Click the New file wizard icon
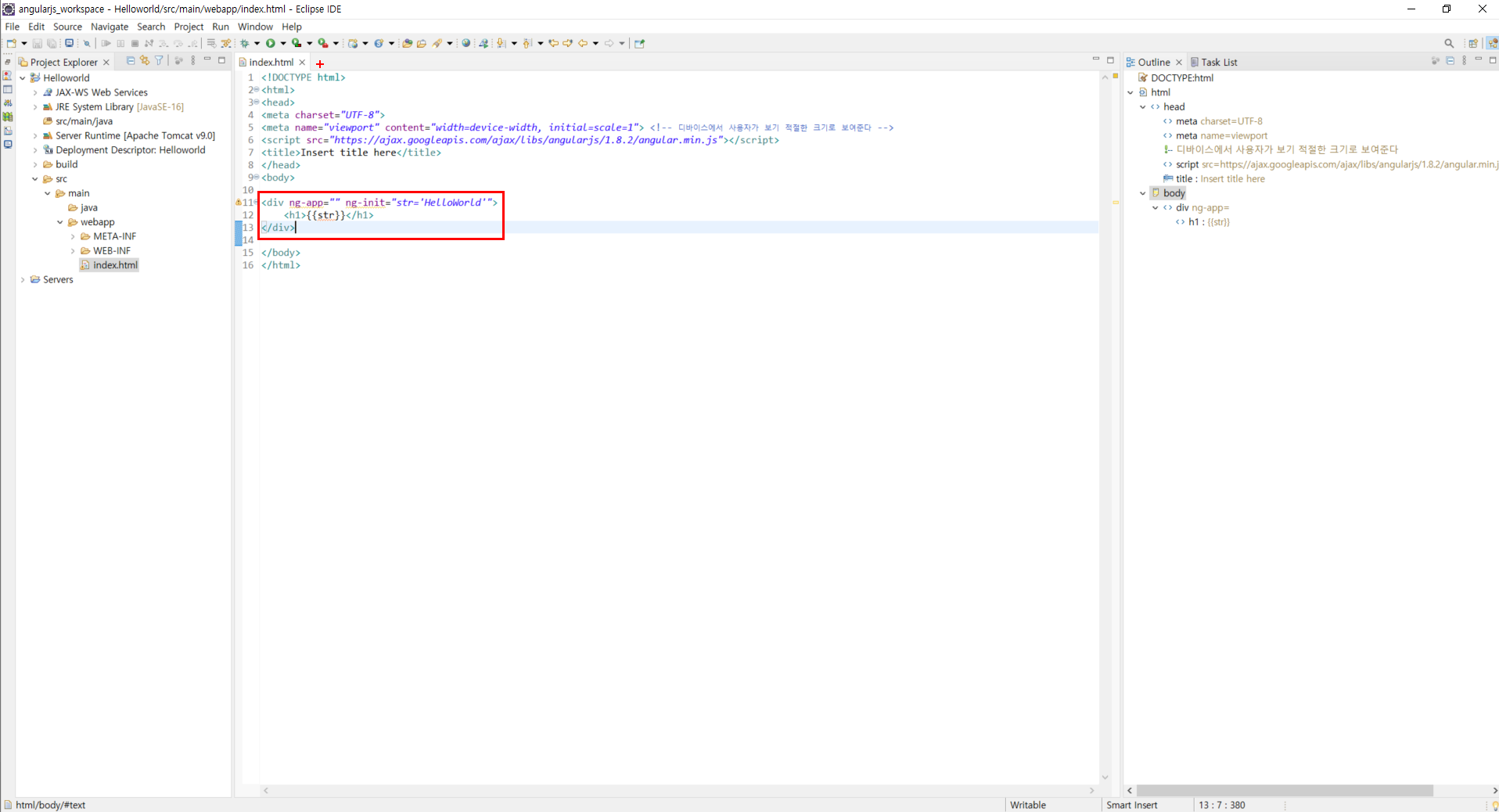 tap(11, 44)
